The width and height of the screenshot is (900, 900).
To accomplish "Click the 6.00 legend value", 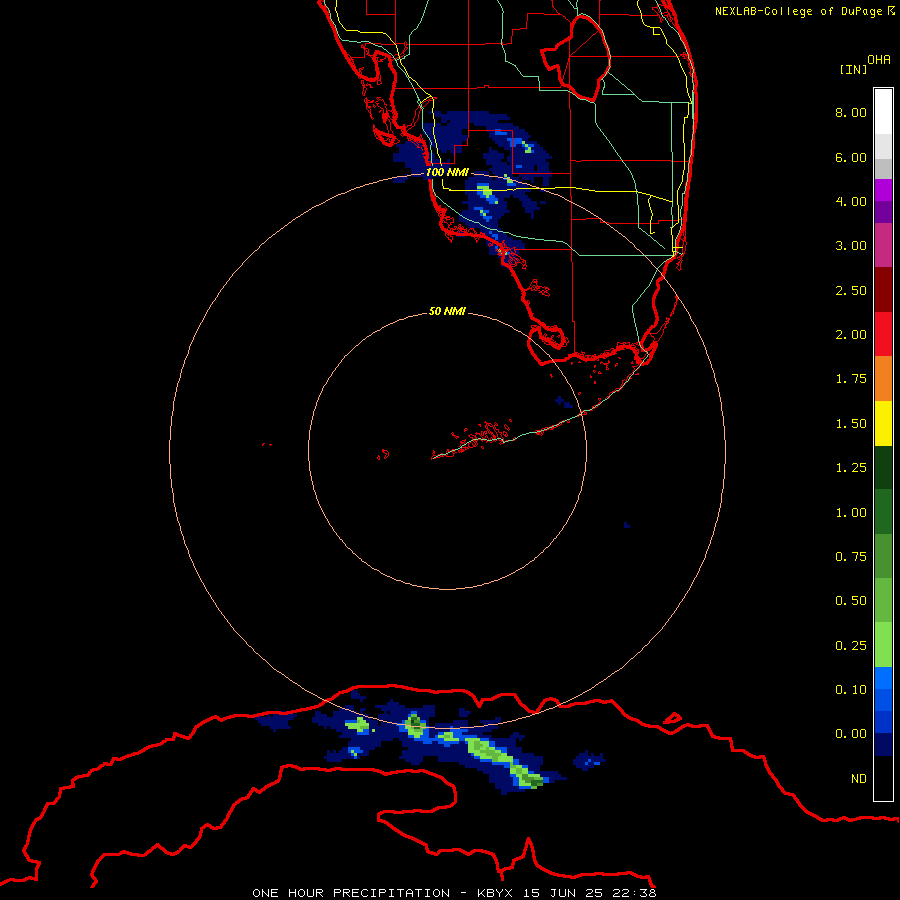I will coord(851,157).
